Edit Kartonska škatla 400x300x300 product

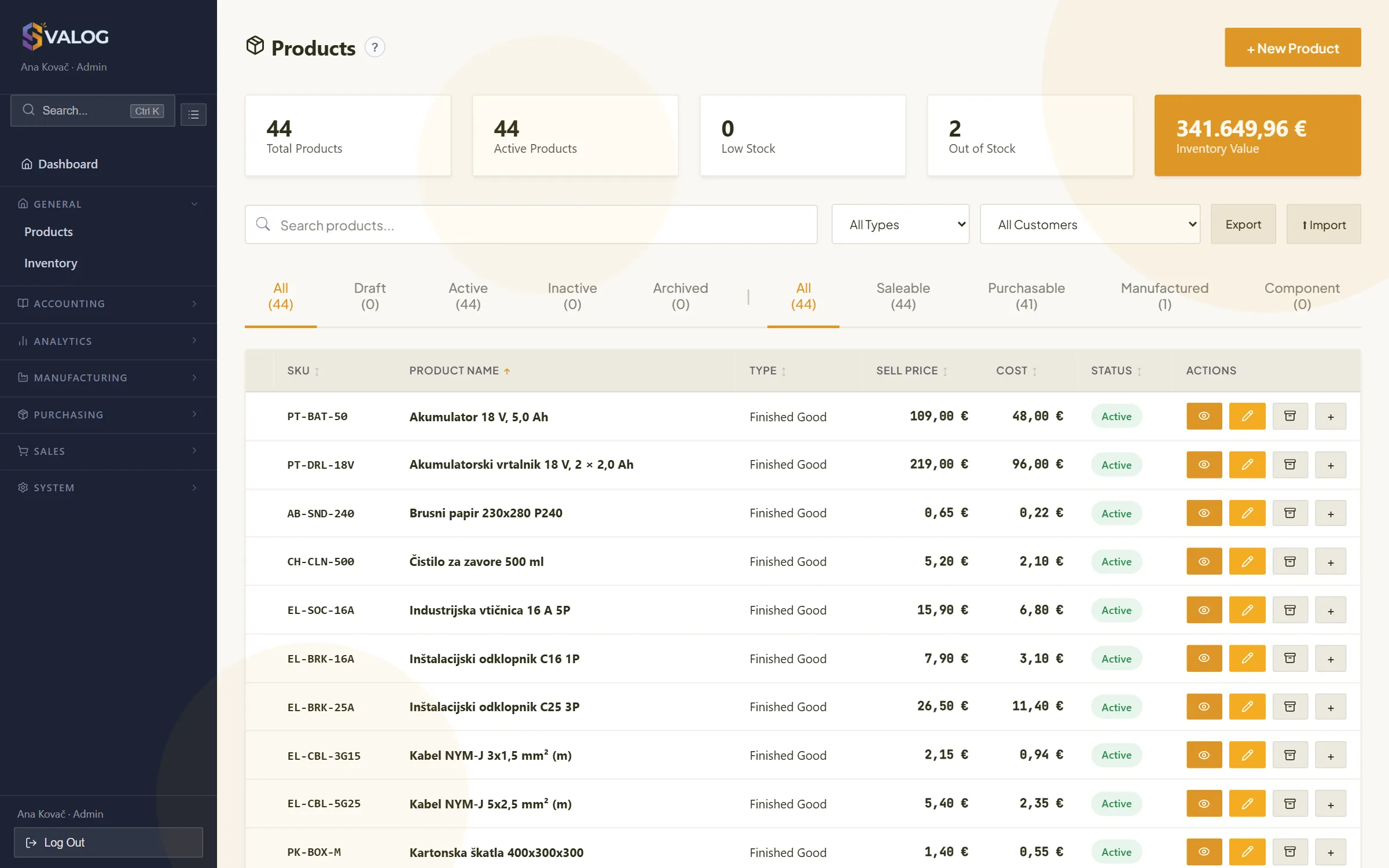(1247, 852)
